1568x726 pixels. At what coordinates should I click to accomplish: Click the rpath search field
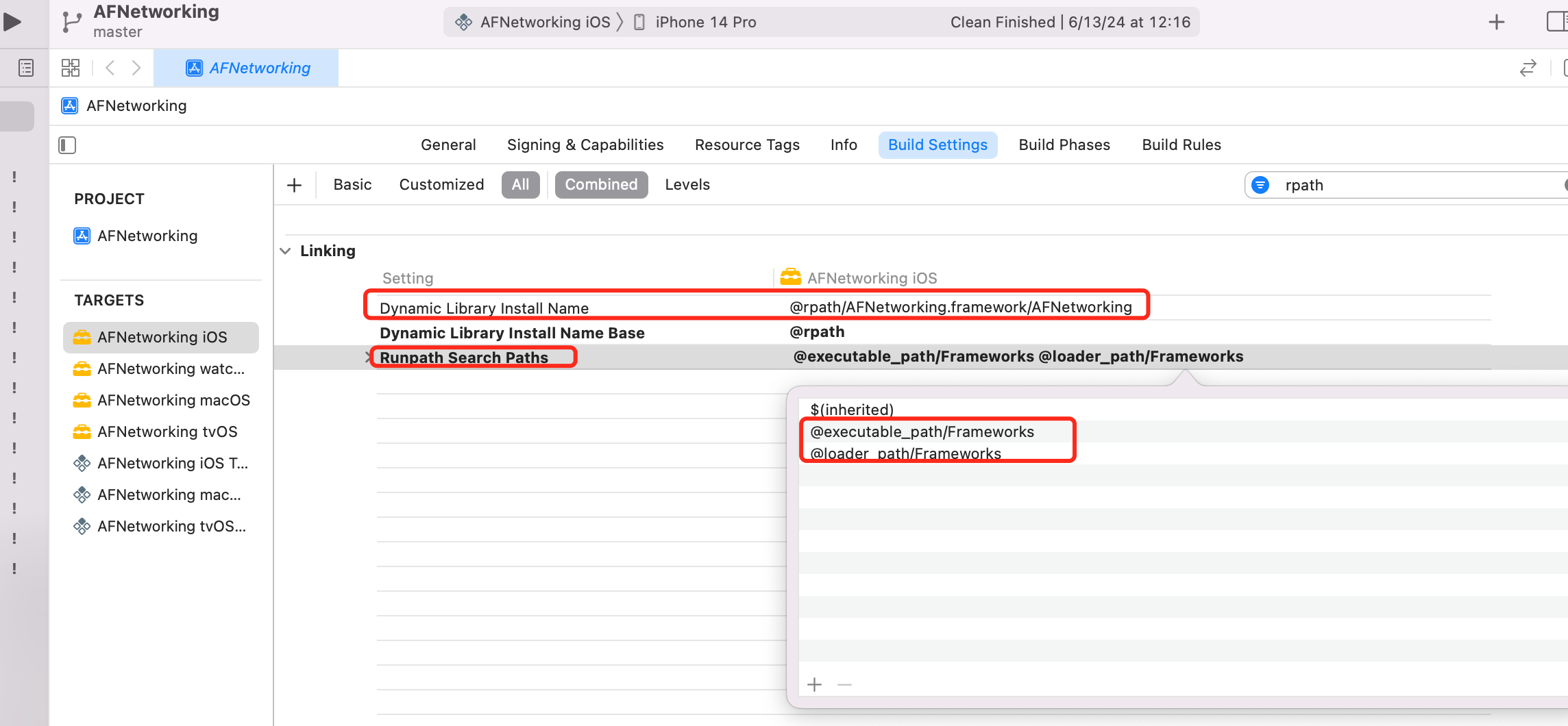[1419, 185]
